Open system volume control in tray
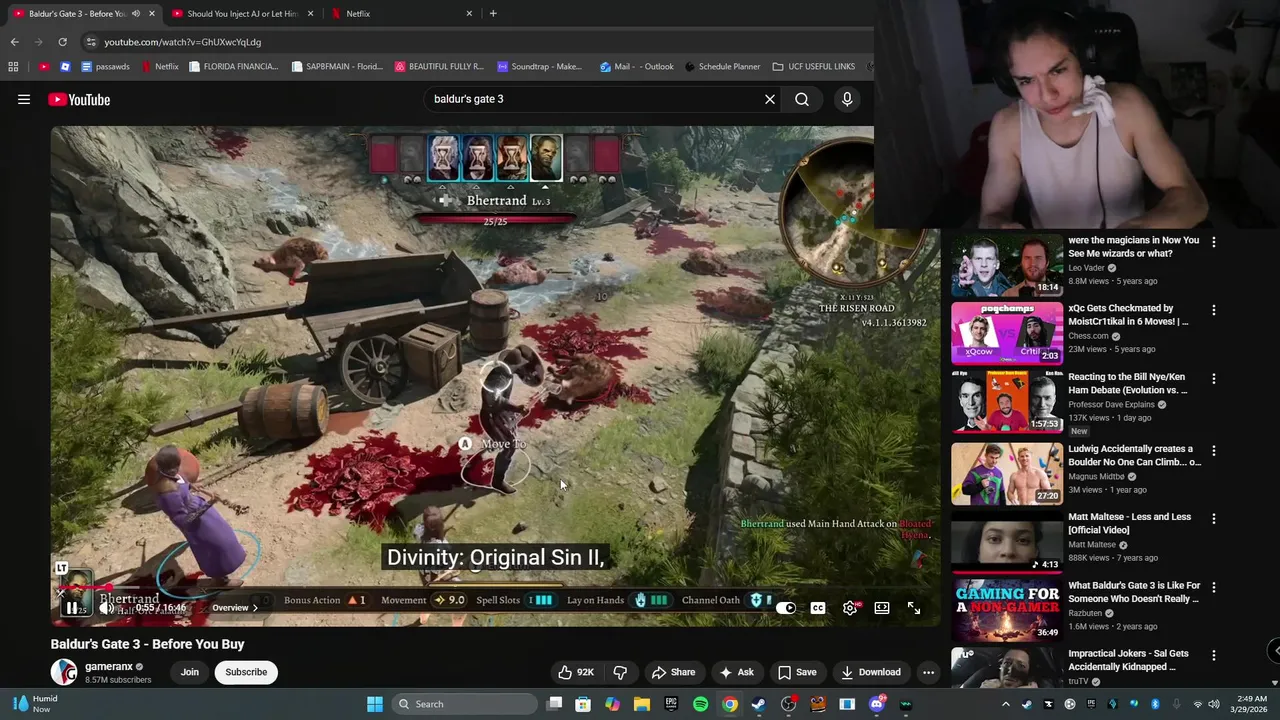 [x=1214, y=704]
